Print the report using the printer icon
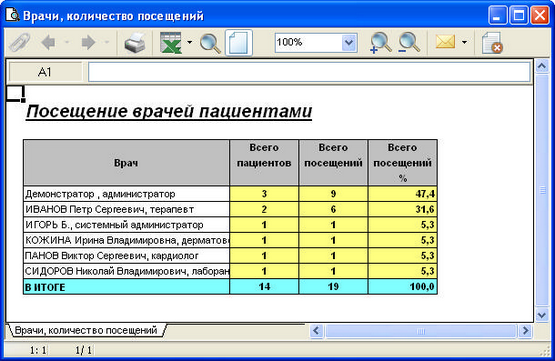 (x=135, y=43)
